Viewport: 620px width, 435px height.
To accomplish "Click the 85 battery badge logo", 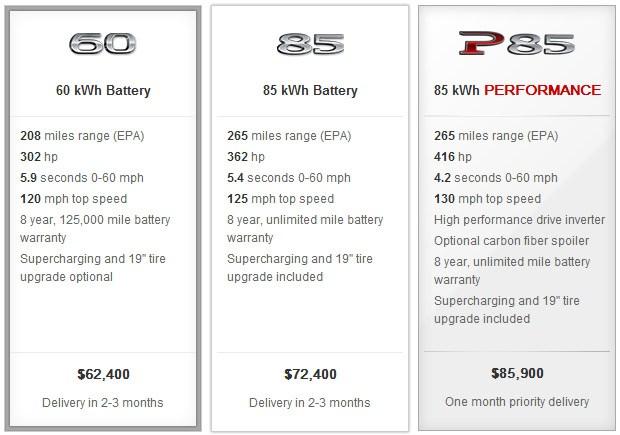I will [310, 44].
